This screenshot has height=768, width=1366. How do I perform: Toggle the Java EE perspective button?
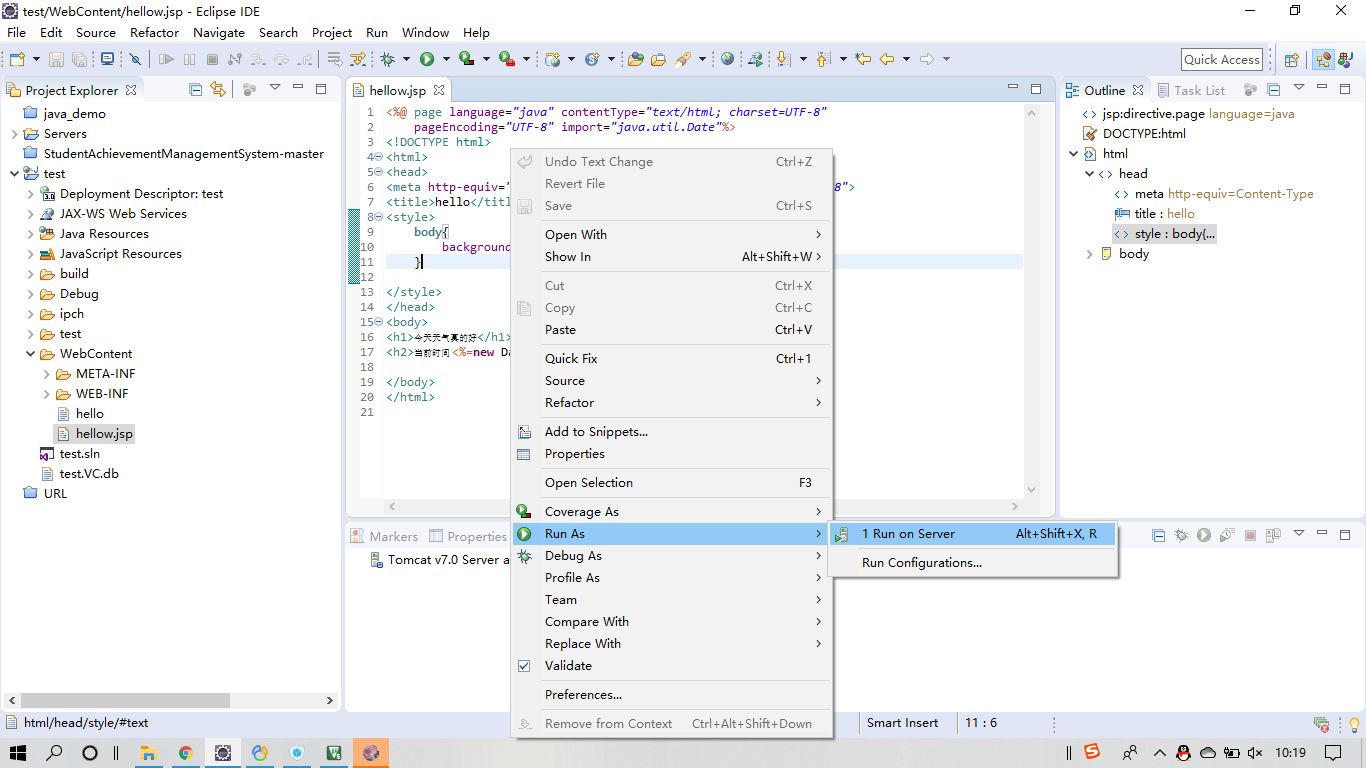(1323, 60)
